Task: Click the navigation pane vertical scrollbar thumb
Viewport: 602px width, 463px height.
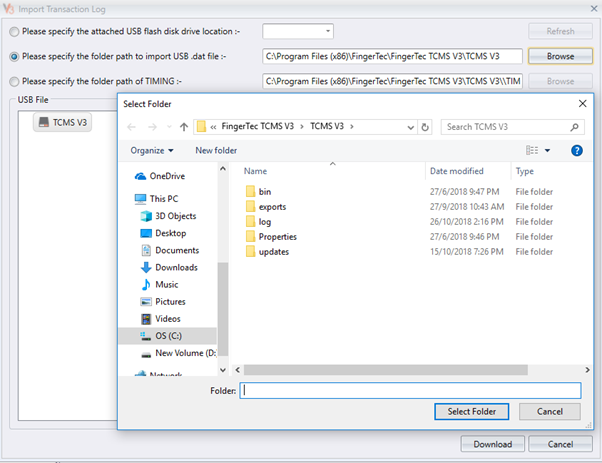Action: click(223, 310)
